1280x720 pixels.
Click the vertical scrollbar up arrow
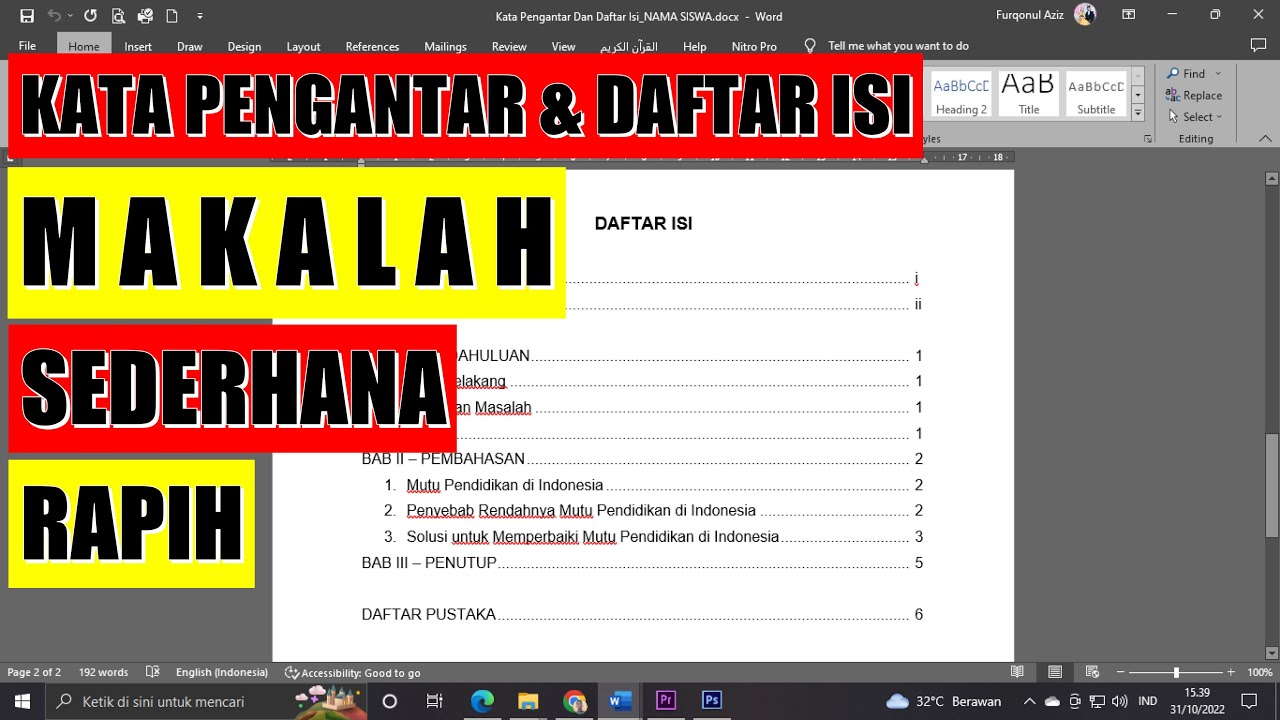[1272, 179]
